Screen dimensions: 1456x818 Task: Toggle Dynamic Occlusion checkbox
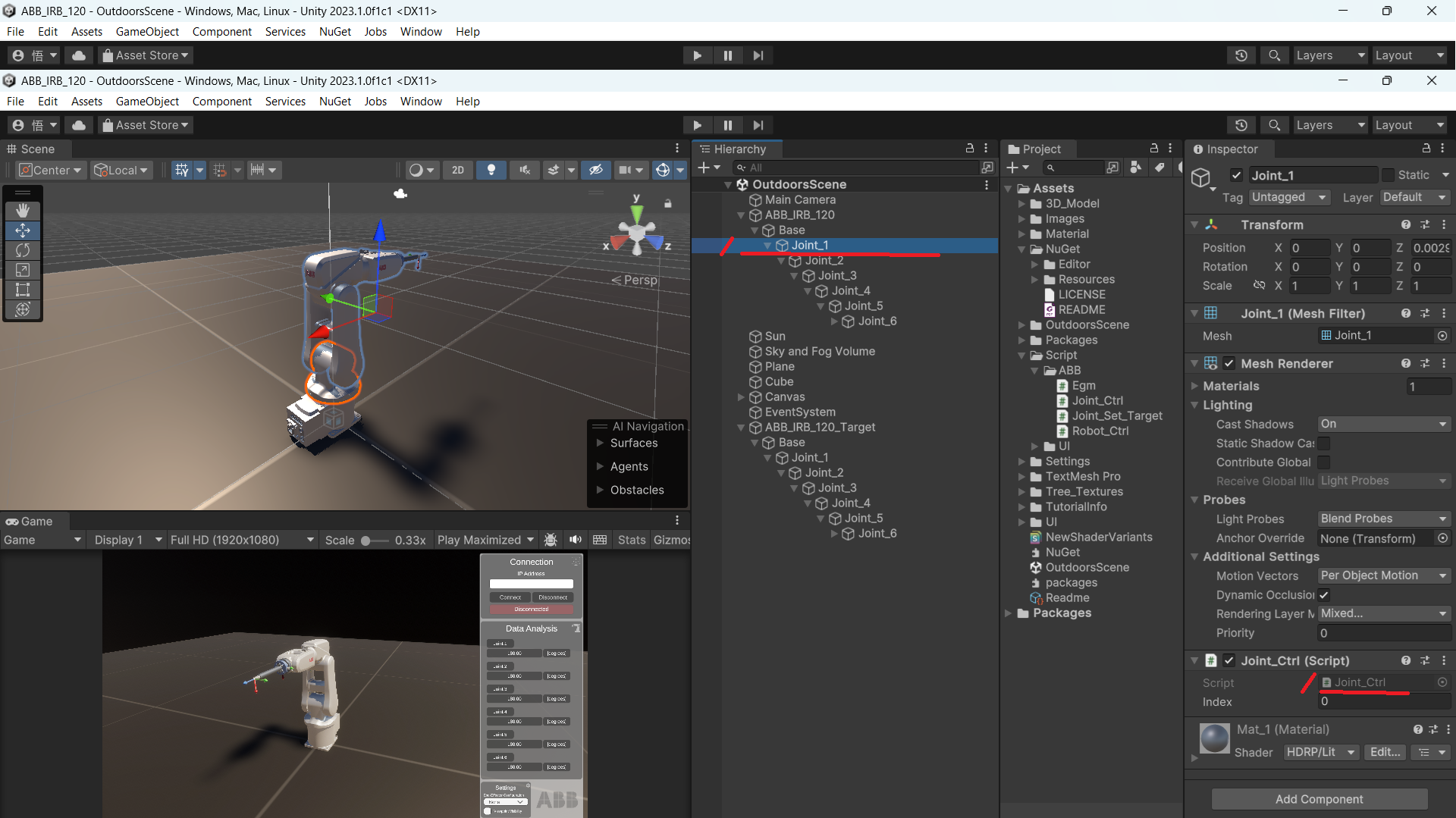pyautogui.click(x=1324, y=594)
